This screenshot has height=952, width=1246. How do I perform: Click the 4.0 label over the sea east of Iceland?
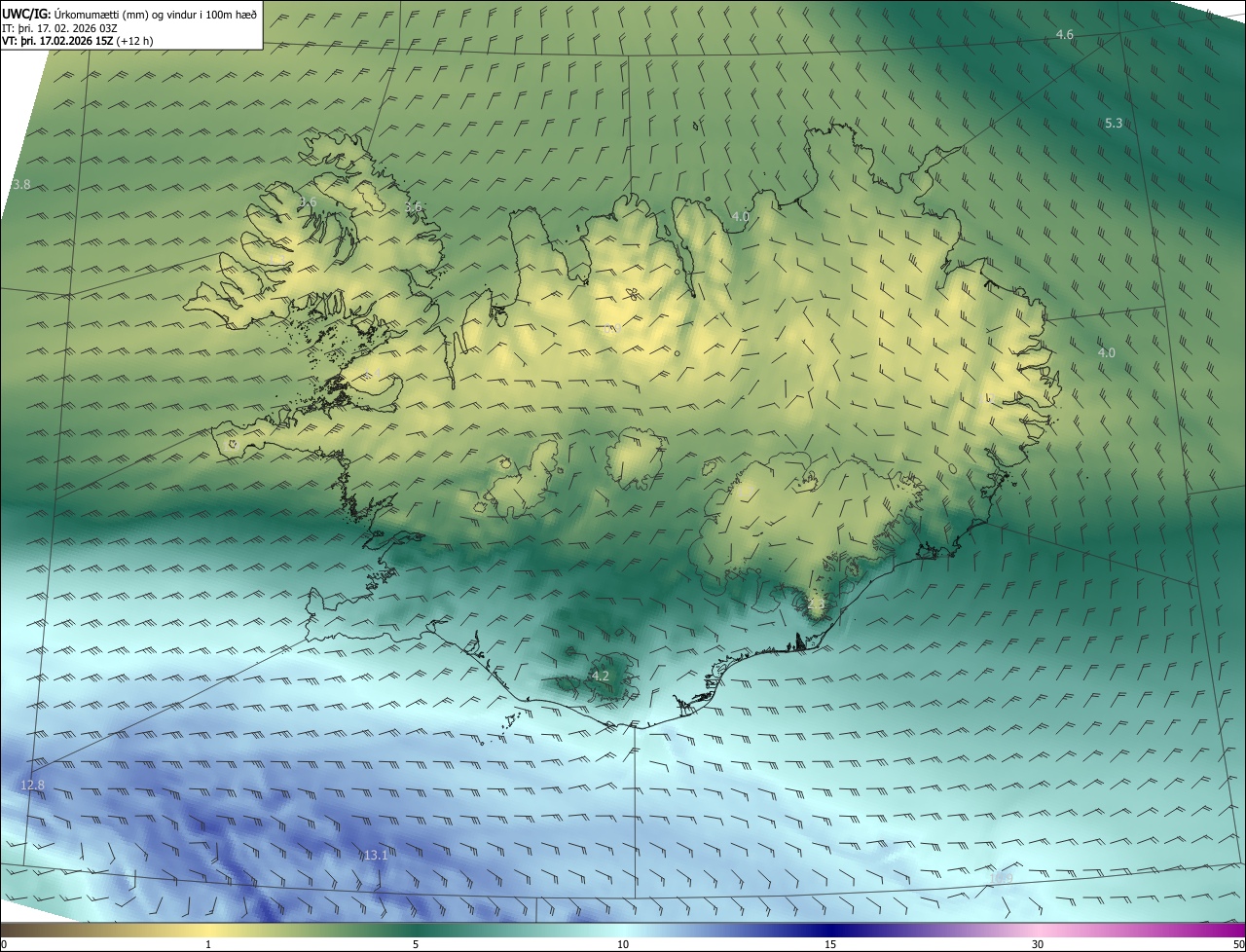1107,353
